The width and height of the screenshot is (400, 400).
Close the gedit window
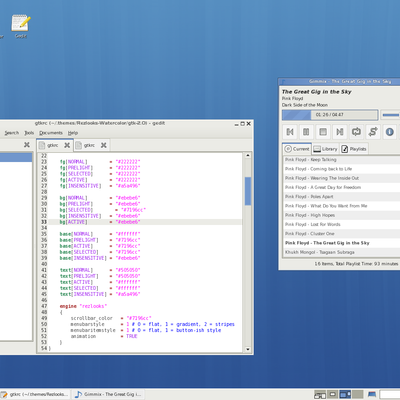point(249,124)
